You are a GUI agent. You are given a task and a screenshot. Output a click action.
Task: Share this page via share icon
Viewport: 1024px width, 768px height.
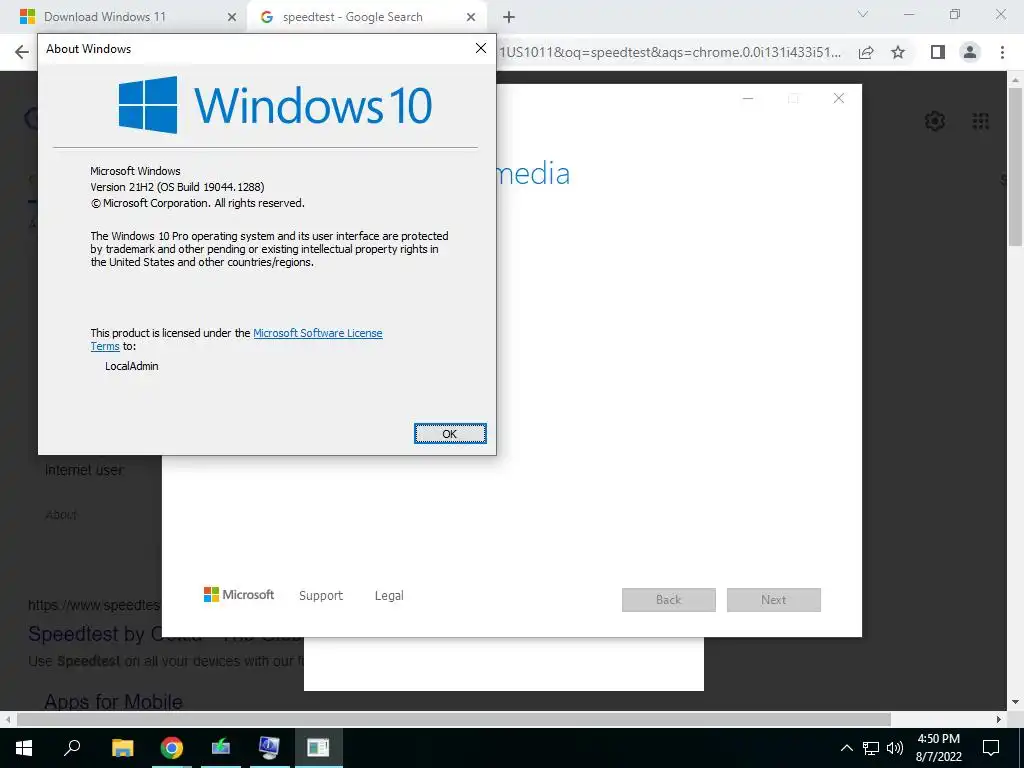866,52
